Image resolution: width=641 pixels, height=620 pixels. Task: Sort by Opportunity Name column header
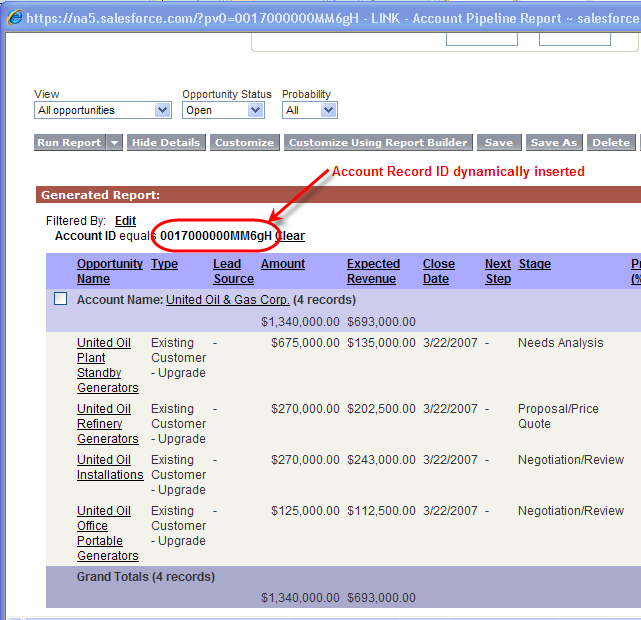110,271
